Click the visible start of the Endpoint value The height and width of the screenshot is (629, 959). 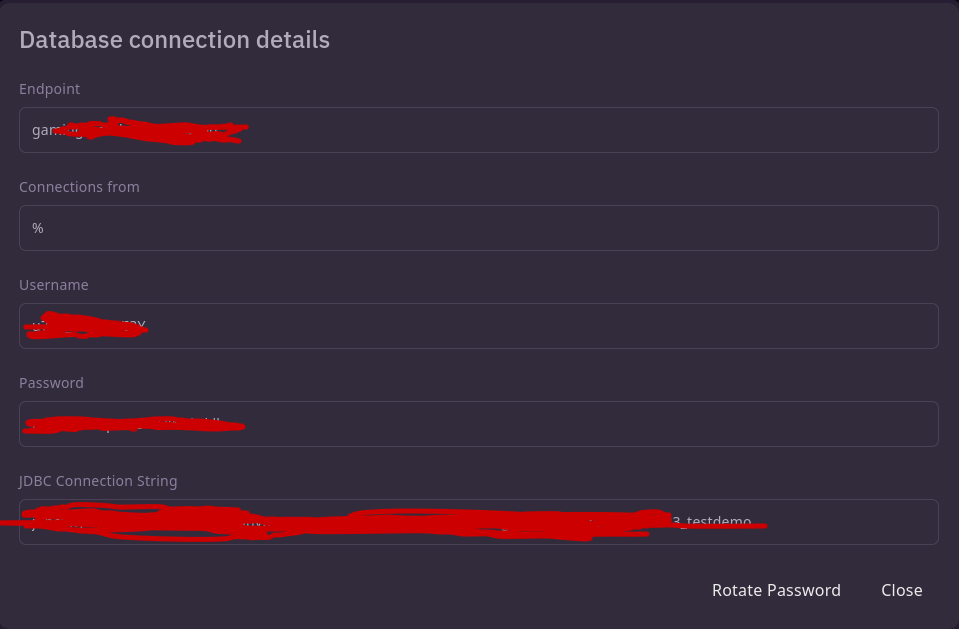click(x=44, y=130)
